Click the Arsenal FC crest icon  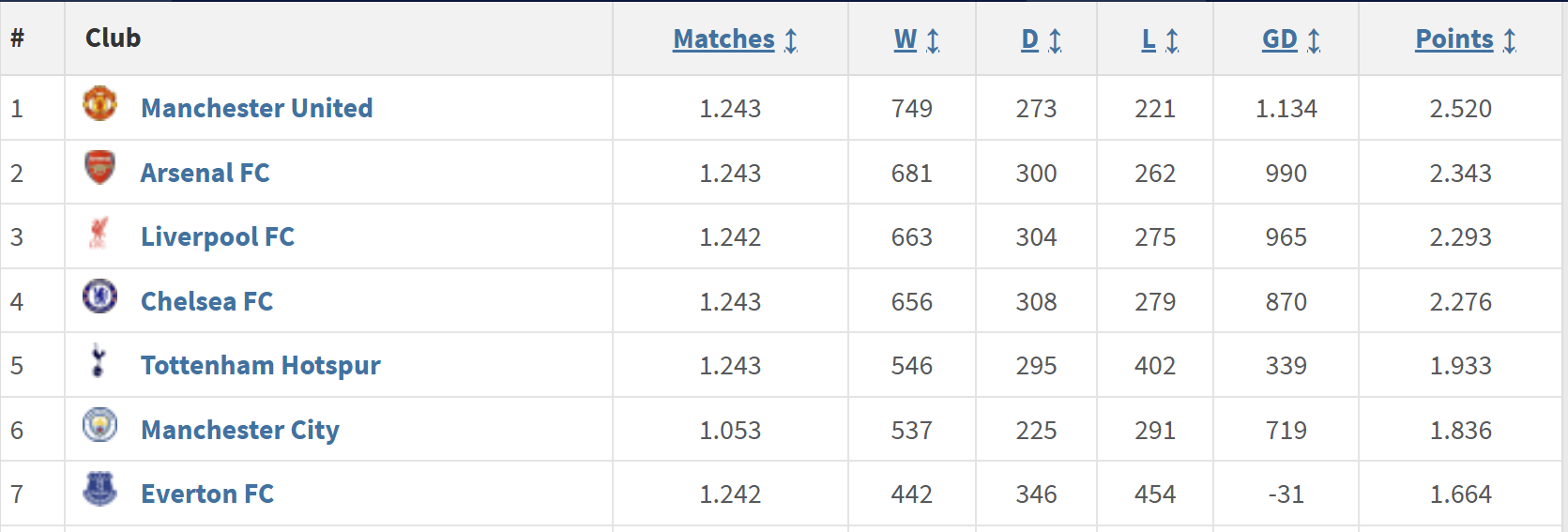click(x=99, y=168)
